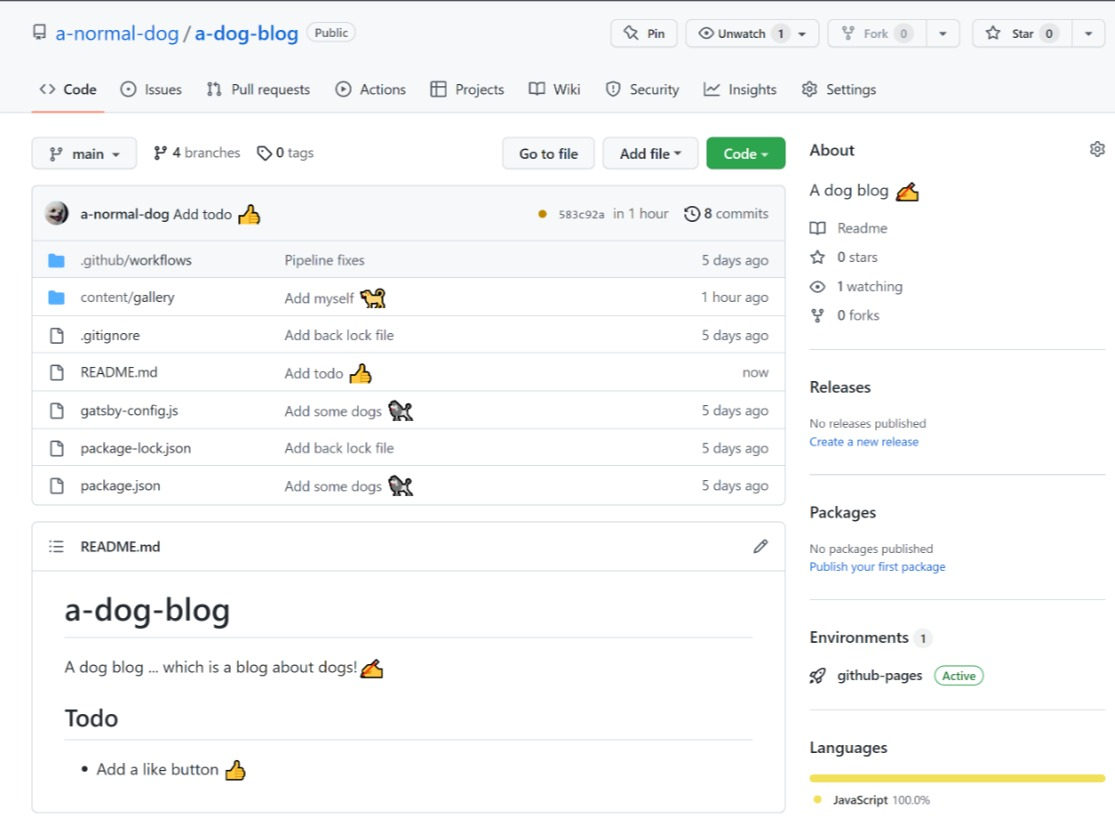The image size is (1115, 825).
Task: Click the branch icon beside 4 branches
Action: pyautogui.click(x=160, y=153)
